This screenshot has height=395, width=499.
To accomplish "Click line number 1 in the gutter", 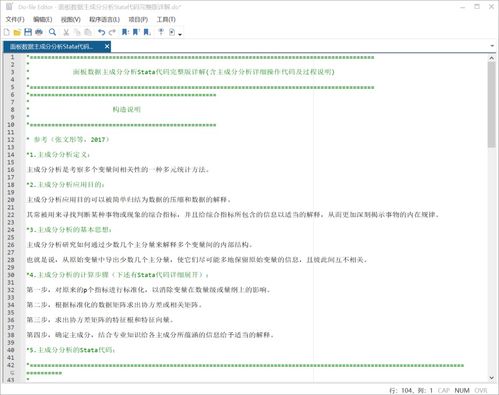I will [12, 57].
